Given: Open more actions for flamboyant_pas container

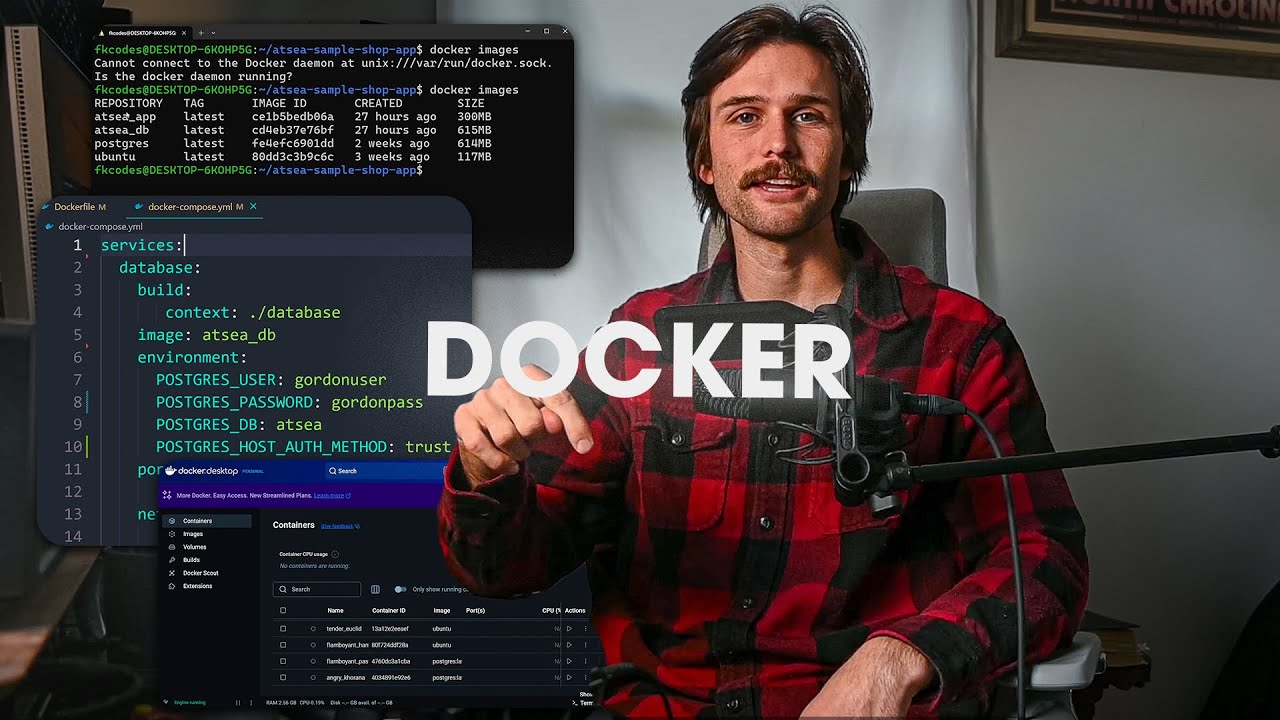Looking at the screenshot, I should pos(585,661).
